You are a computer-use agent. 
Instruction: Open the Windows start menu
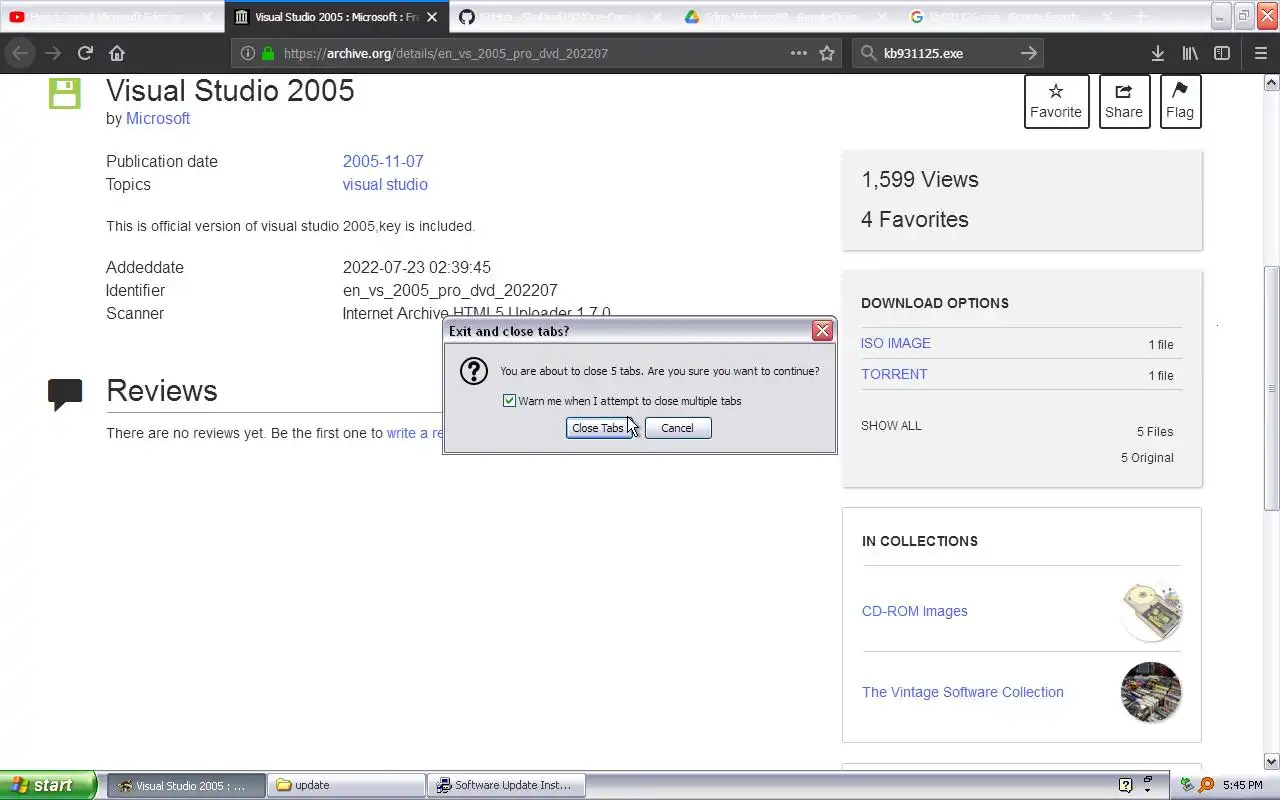pyautogui.click(x=48, y=785)
